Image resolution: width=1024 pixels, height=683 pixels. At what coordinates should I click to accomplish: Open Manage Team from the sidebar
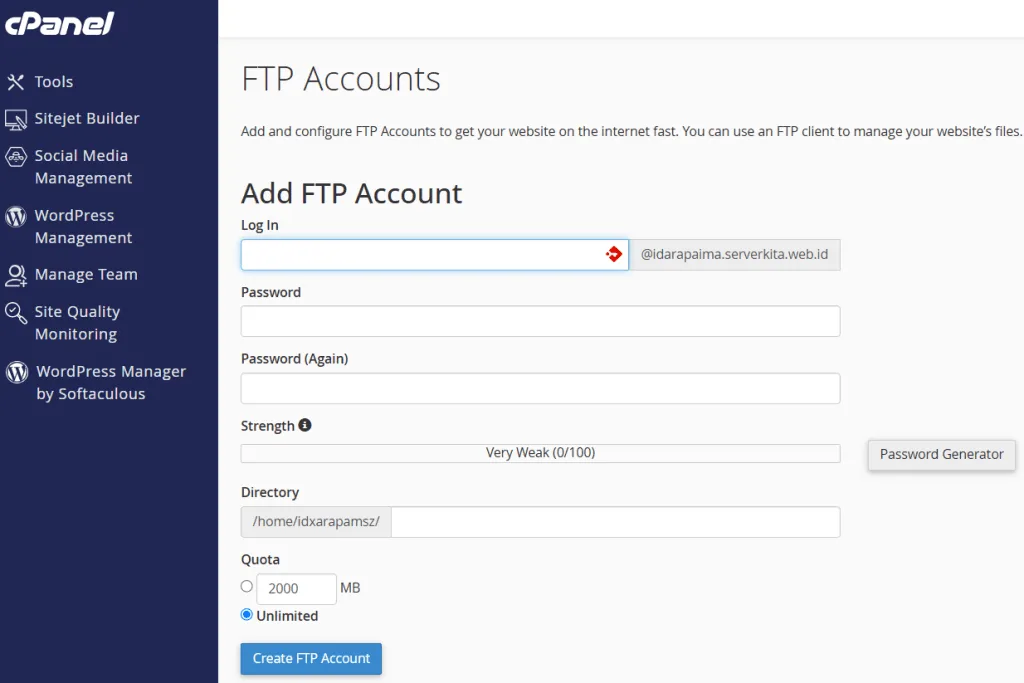(86, 275)
